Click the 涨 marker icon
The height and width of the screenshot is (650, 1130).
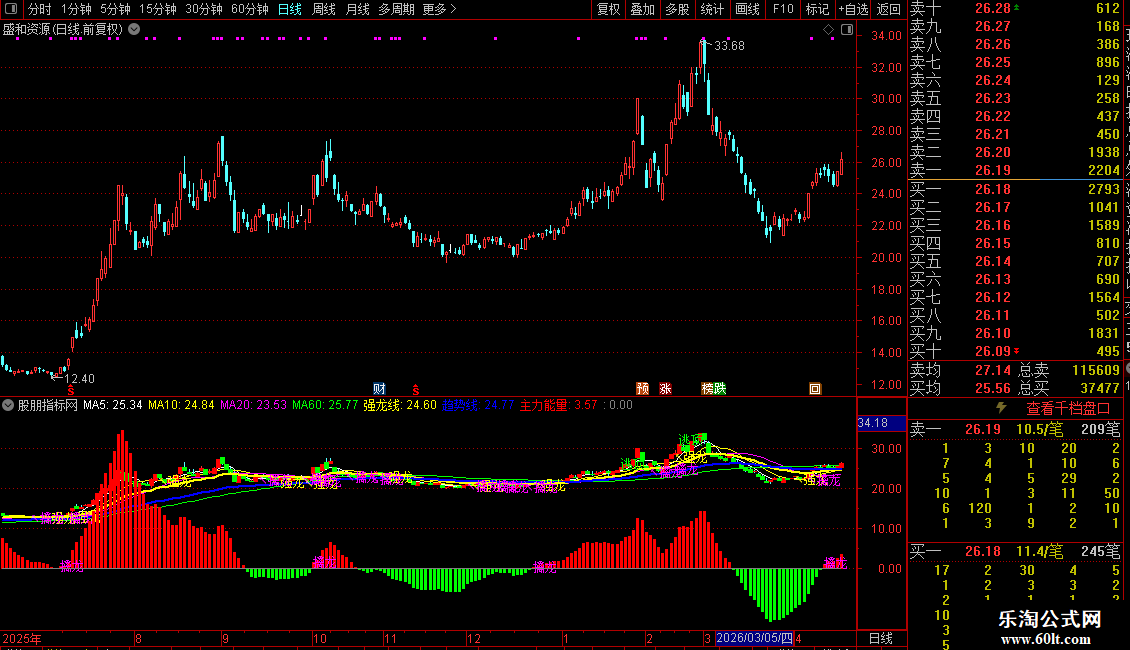point(665,388)
